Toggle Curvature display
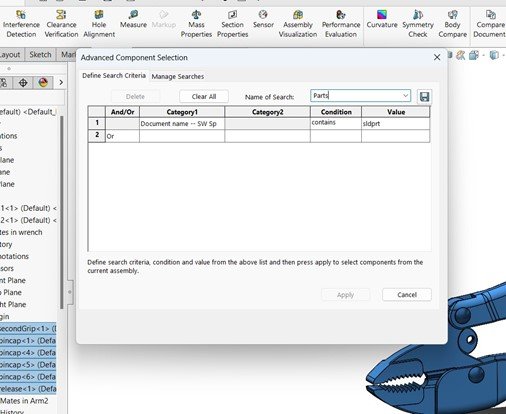506x414 pixels. tap(382, 19)
